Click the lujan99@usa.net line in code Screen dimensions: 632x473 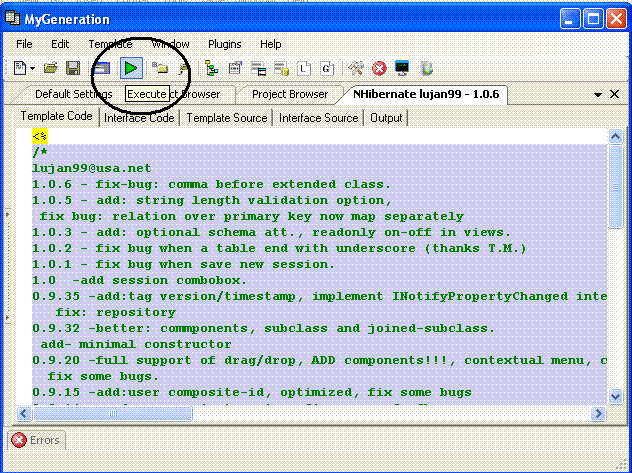tap(91, 168)
